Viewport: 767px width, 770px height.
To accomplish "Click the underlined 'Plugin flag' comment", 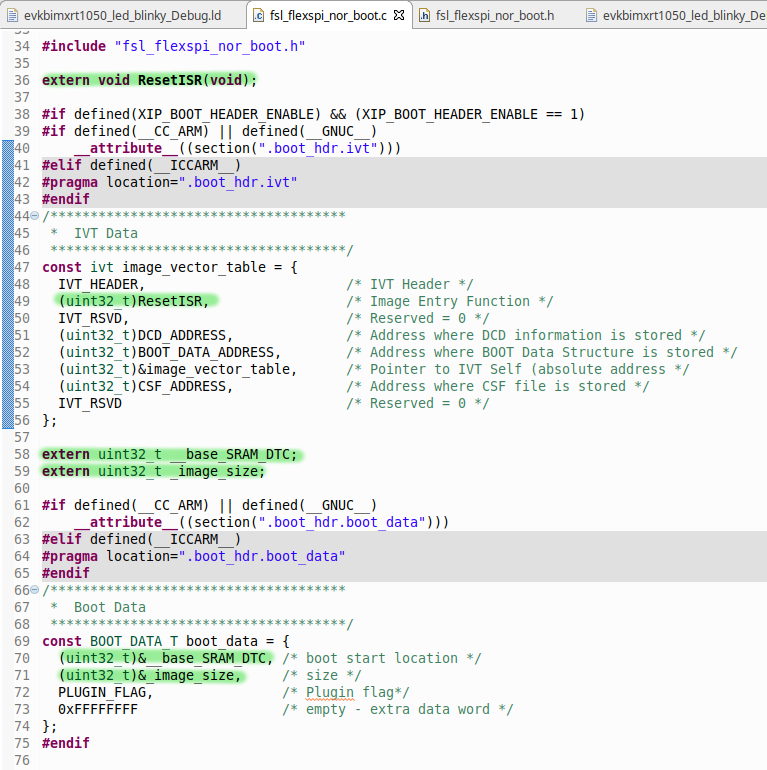I will [x=346, y=692].
